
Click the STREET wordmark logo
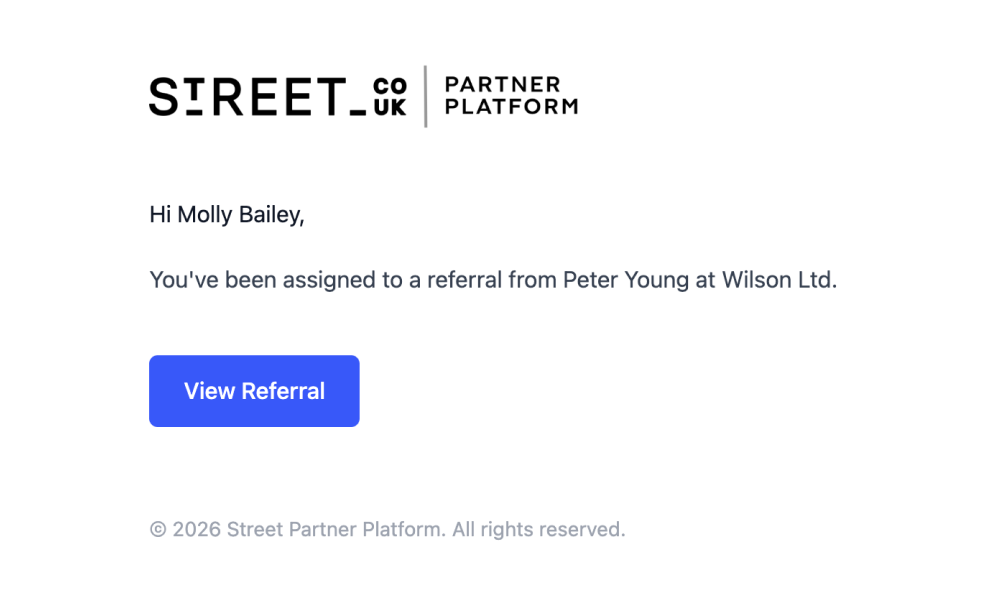click(246, 97)
